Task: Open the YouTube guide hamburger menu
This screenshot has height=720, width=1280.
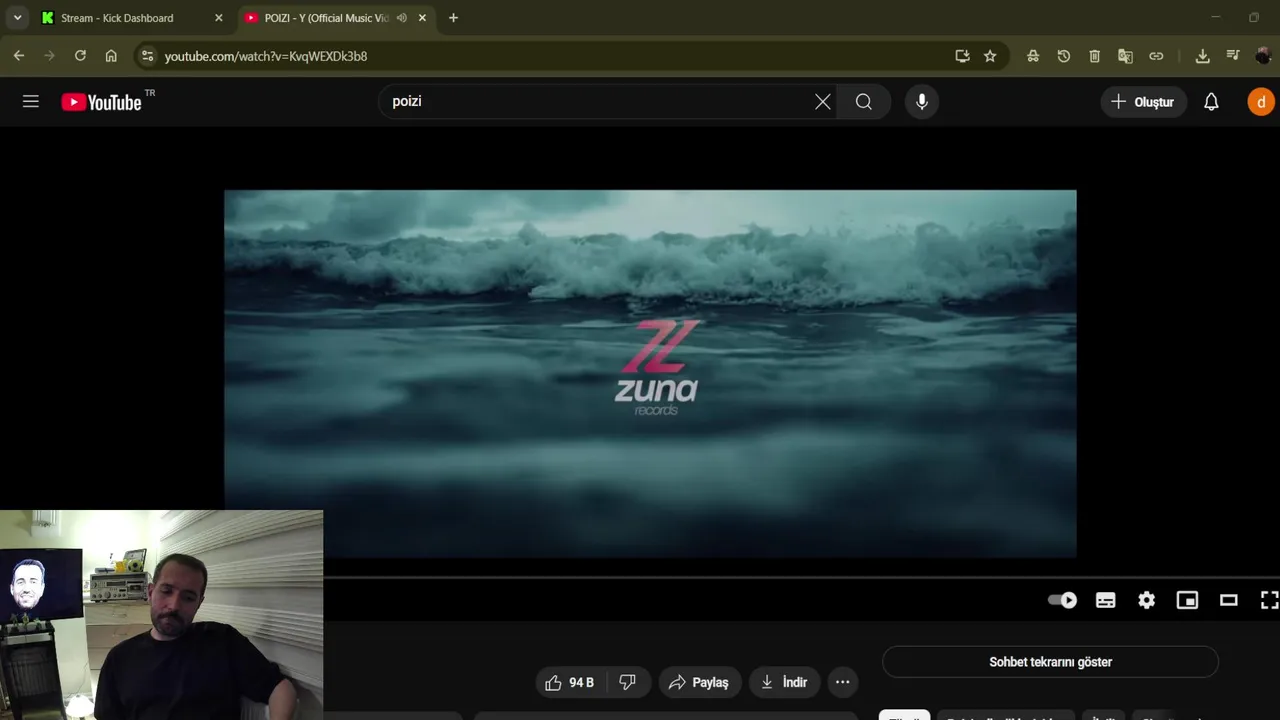Action: 31,101
